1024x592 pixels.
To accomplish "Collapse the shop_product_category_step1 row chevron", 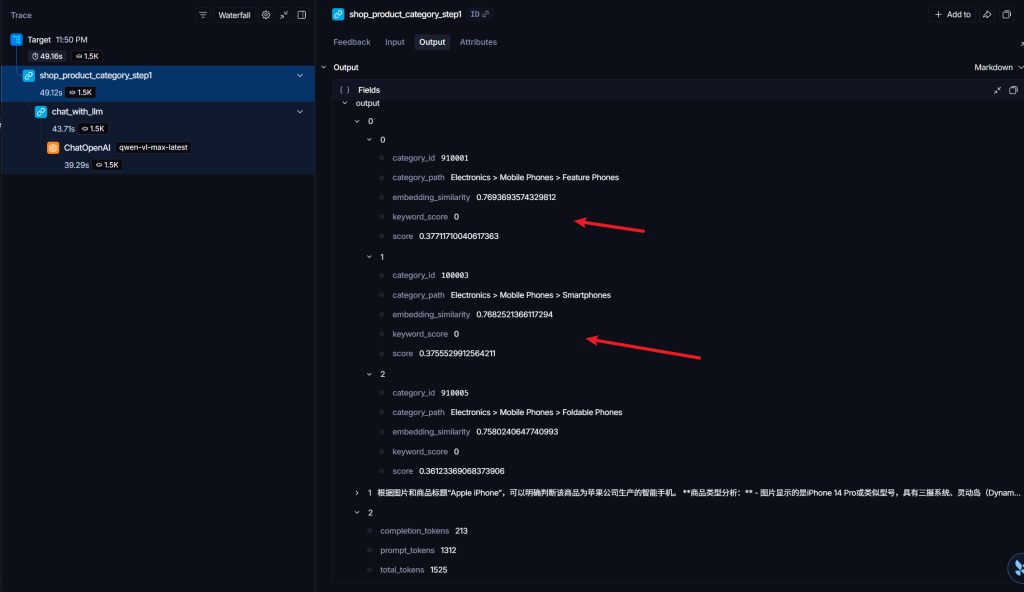I will [300, 75].
